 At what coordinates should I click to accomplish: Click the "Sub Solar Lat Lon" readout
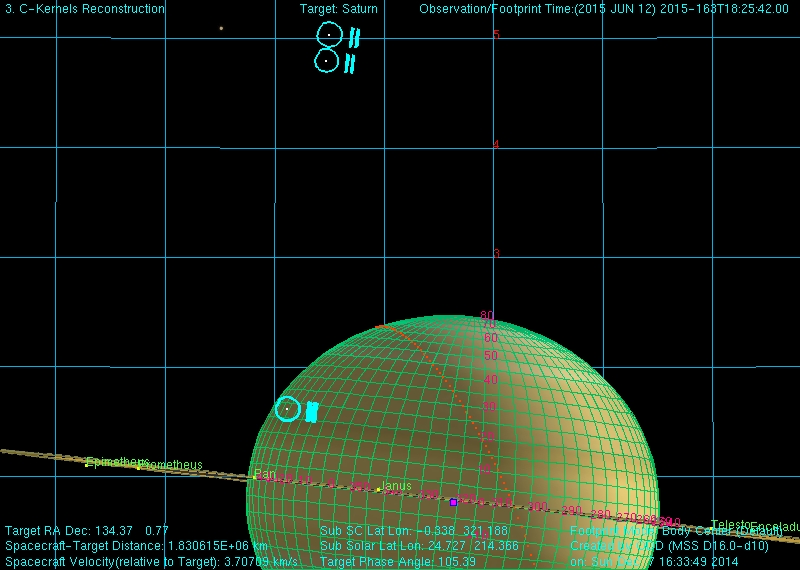[419, 546]
